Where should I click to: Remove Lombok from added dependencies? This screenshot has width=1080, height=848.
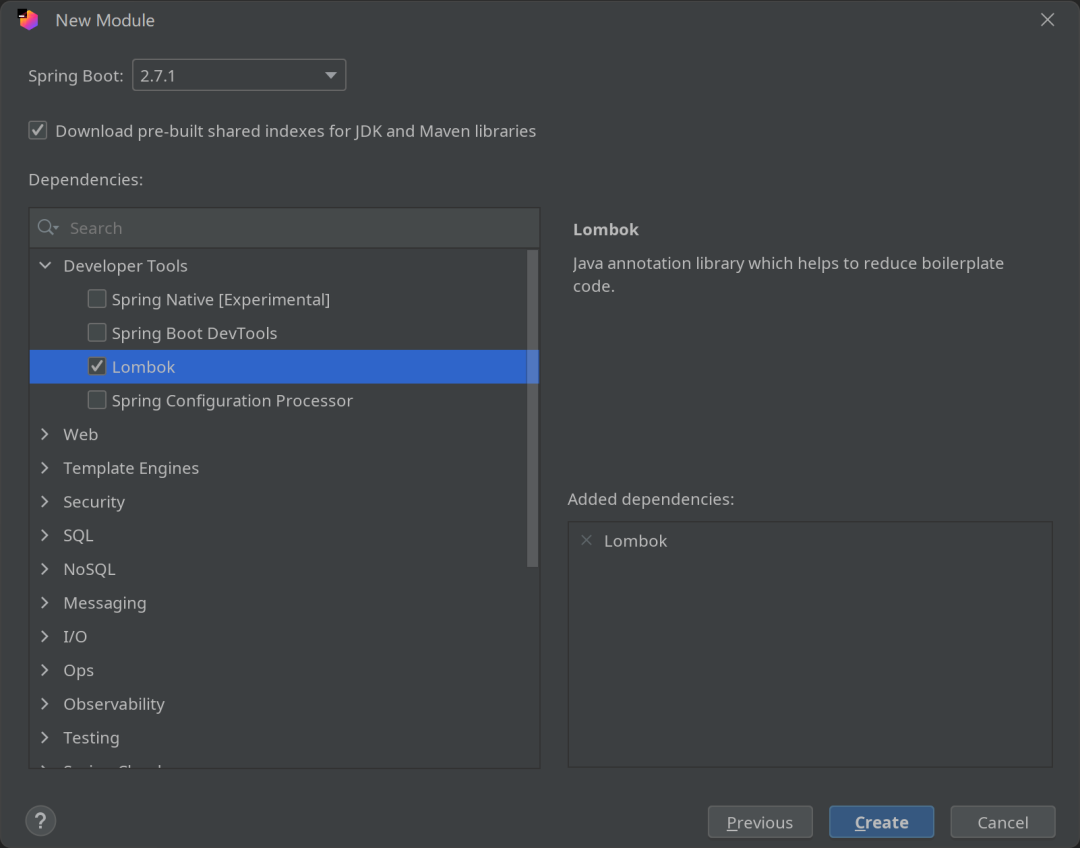pyautogui.click(x=586, y=540)
